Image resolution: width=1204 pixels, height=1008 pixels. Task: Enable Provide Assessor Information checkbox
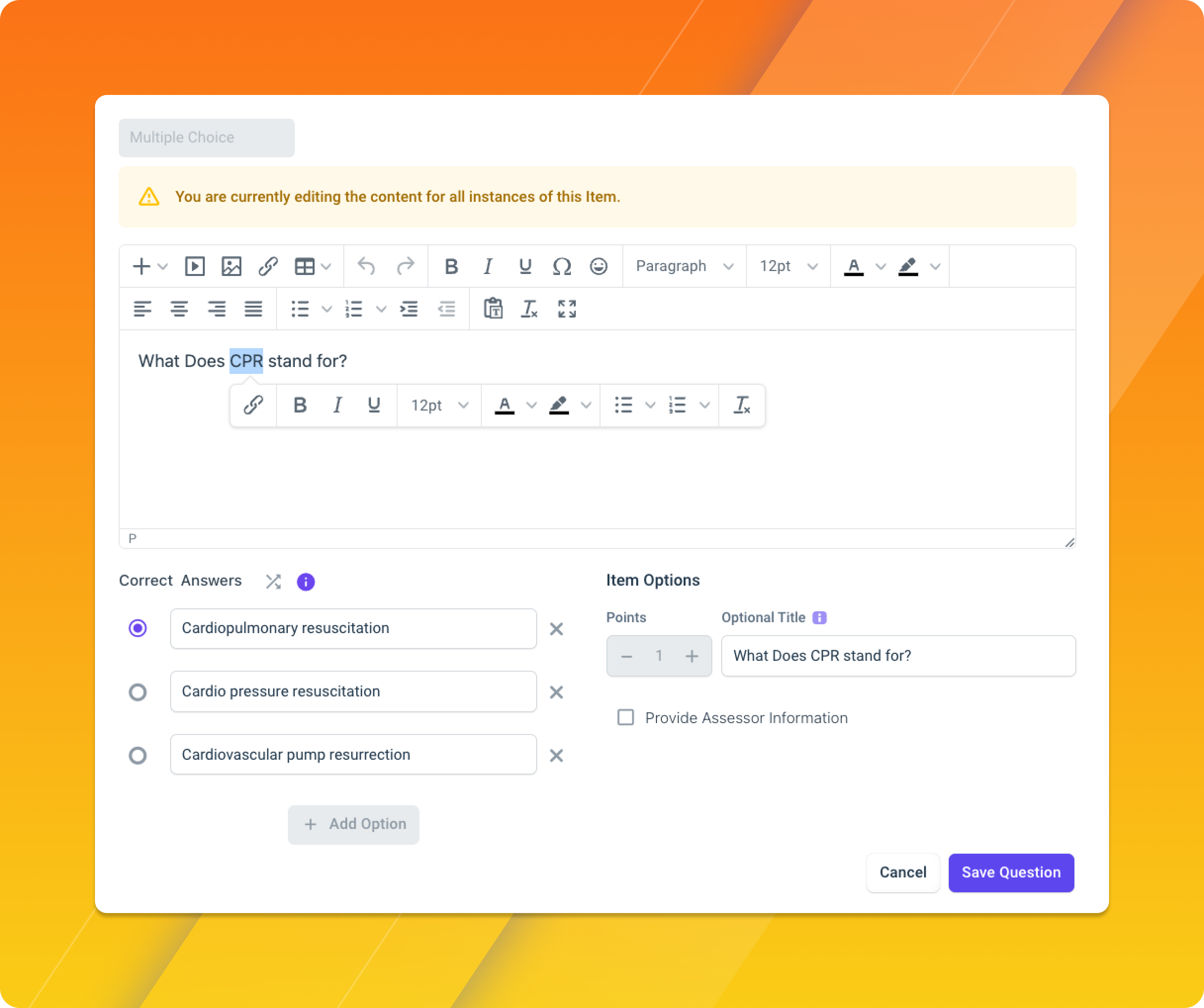coord(626,717)
